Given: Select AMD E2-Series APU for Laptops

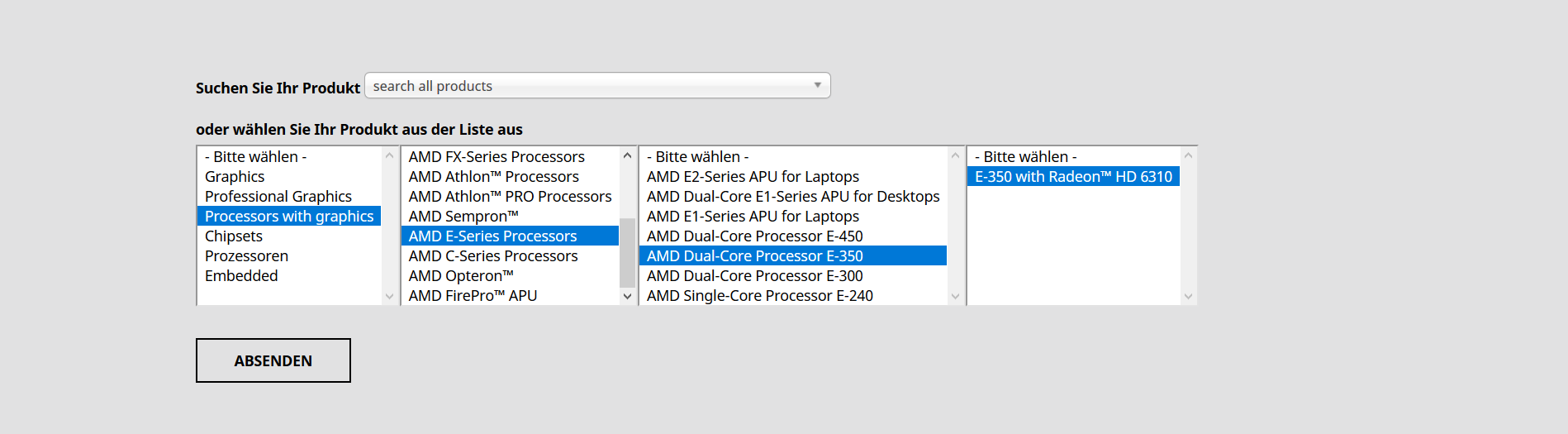Looking at the screenshot, I should coord(753,177).
